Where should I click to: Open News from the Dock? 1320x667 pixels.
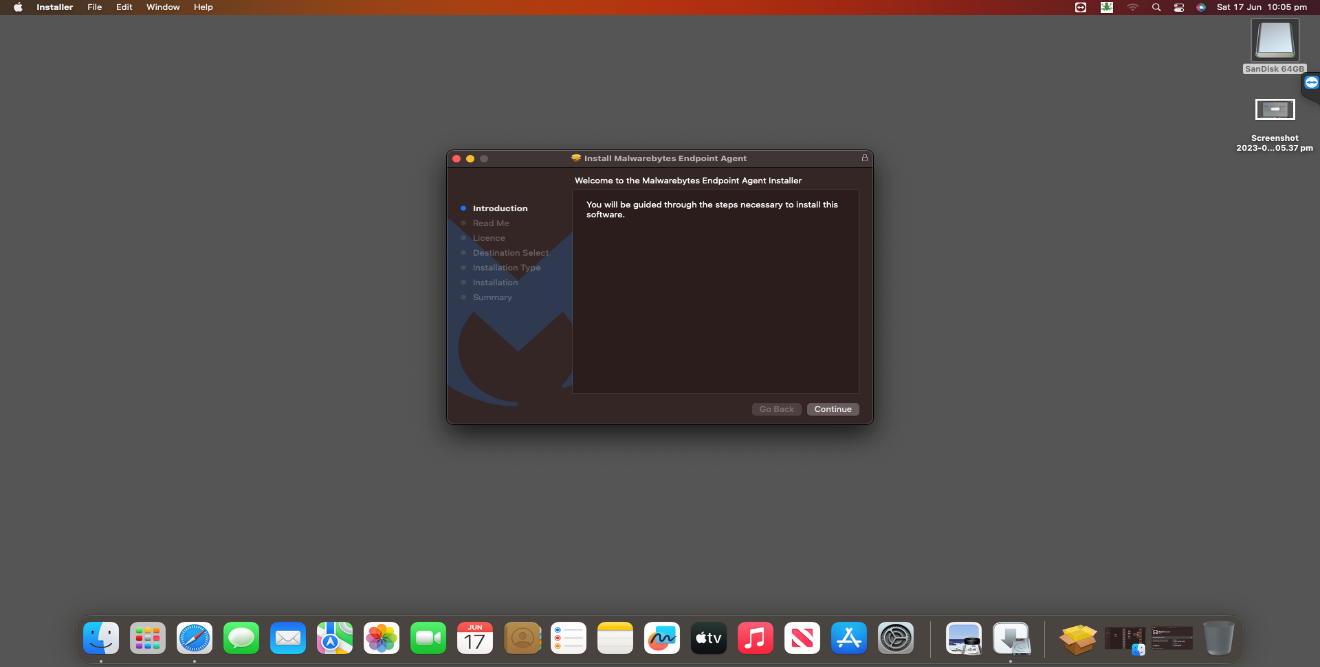click(x=802, y=637)
